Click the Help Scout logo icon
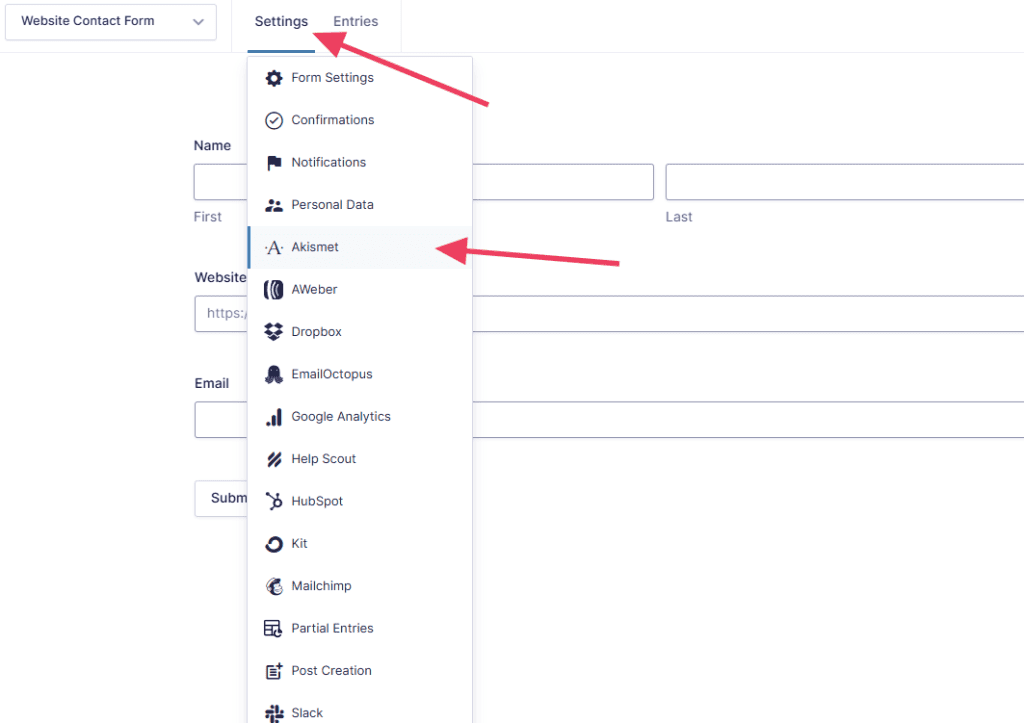 click(274, 459)
